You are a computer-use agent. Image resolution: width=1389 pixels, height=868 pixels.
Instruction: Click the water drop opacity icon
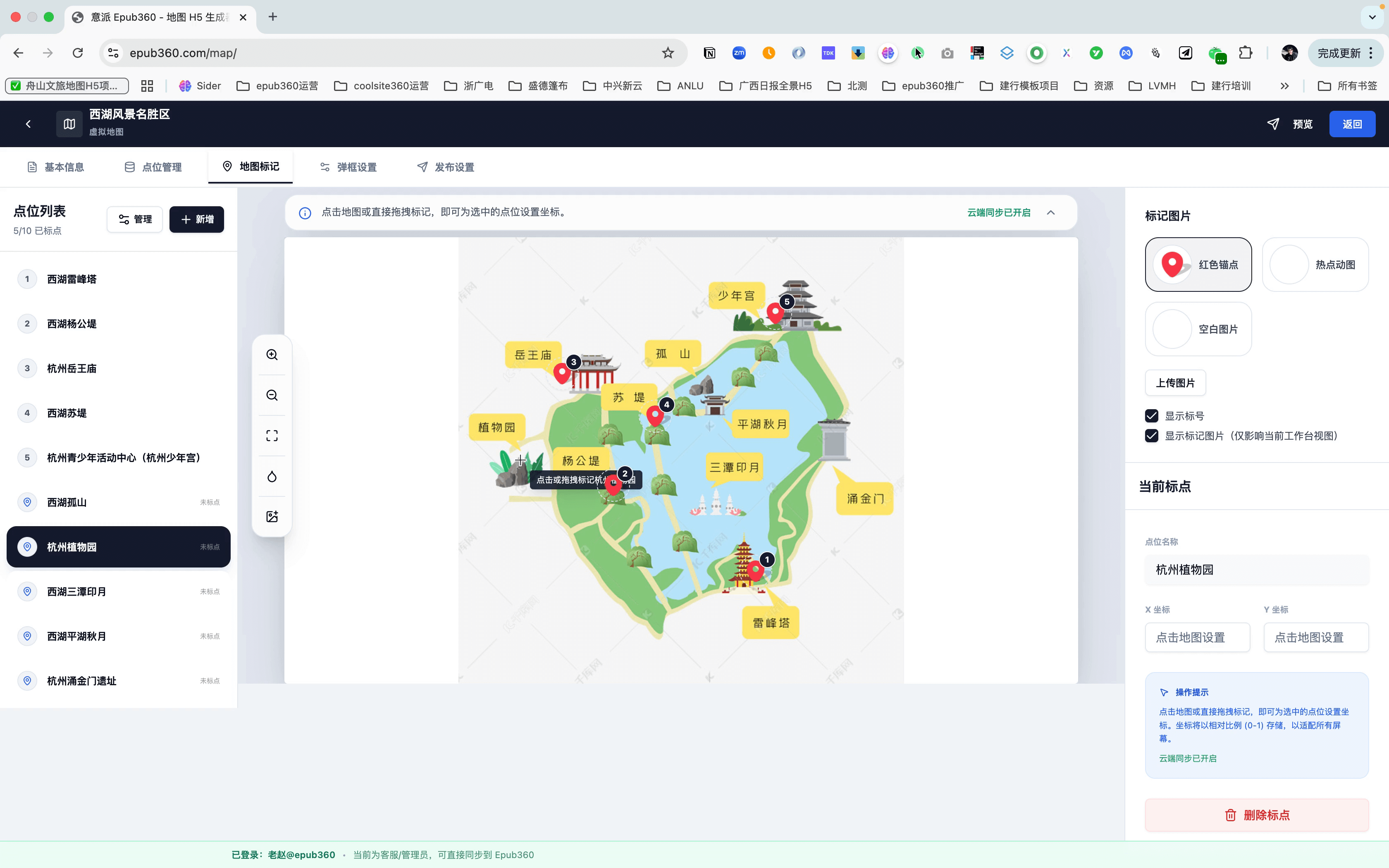272,477
